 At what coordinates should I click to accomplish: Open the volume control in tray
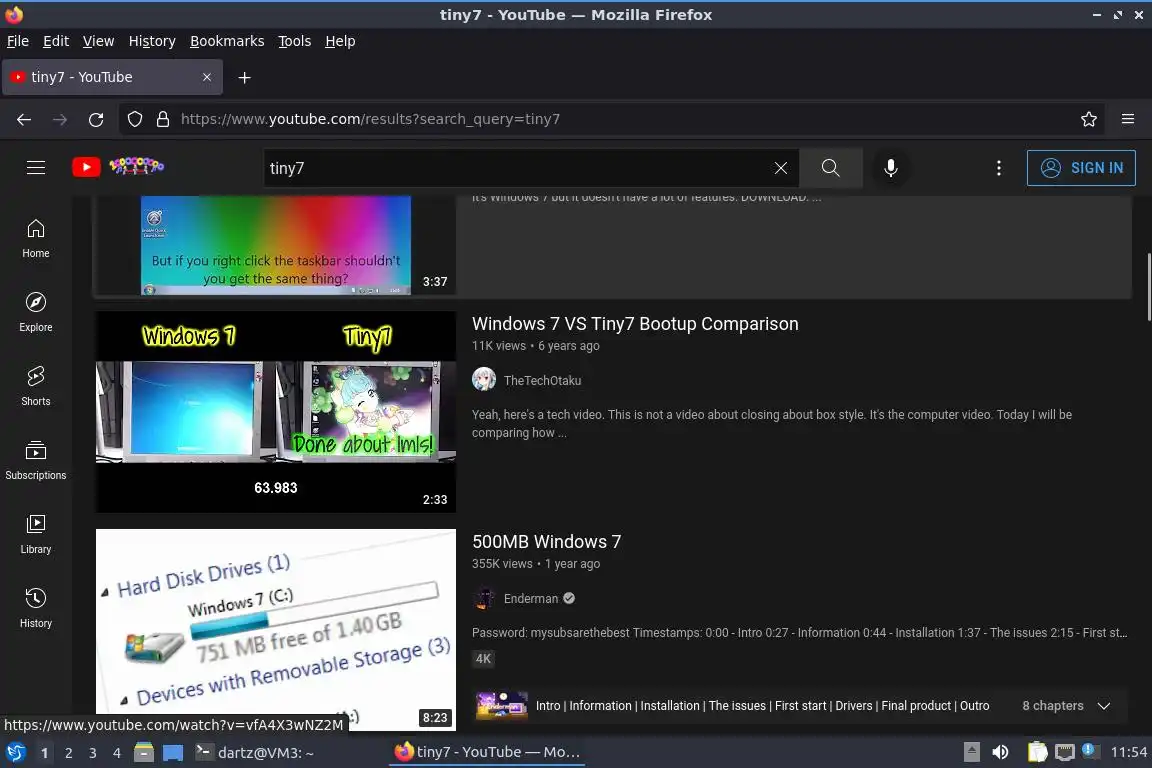1000,752
